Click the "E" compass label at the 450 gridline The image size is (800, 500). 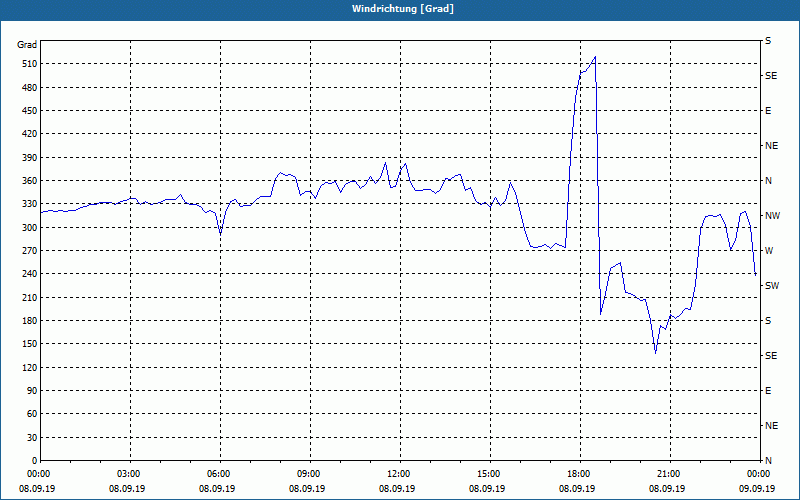[x=768, y=111]
